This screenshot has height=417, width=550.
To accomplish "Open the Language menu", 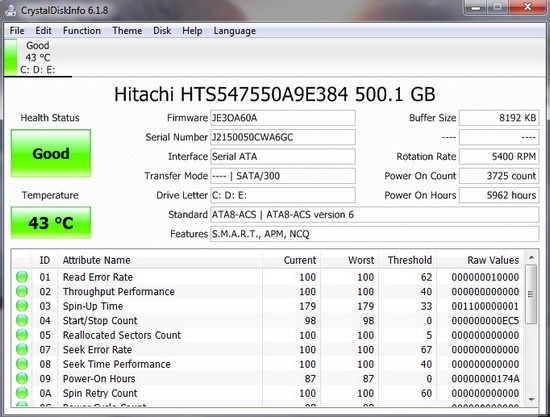I will [x=235, y=31].
